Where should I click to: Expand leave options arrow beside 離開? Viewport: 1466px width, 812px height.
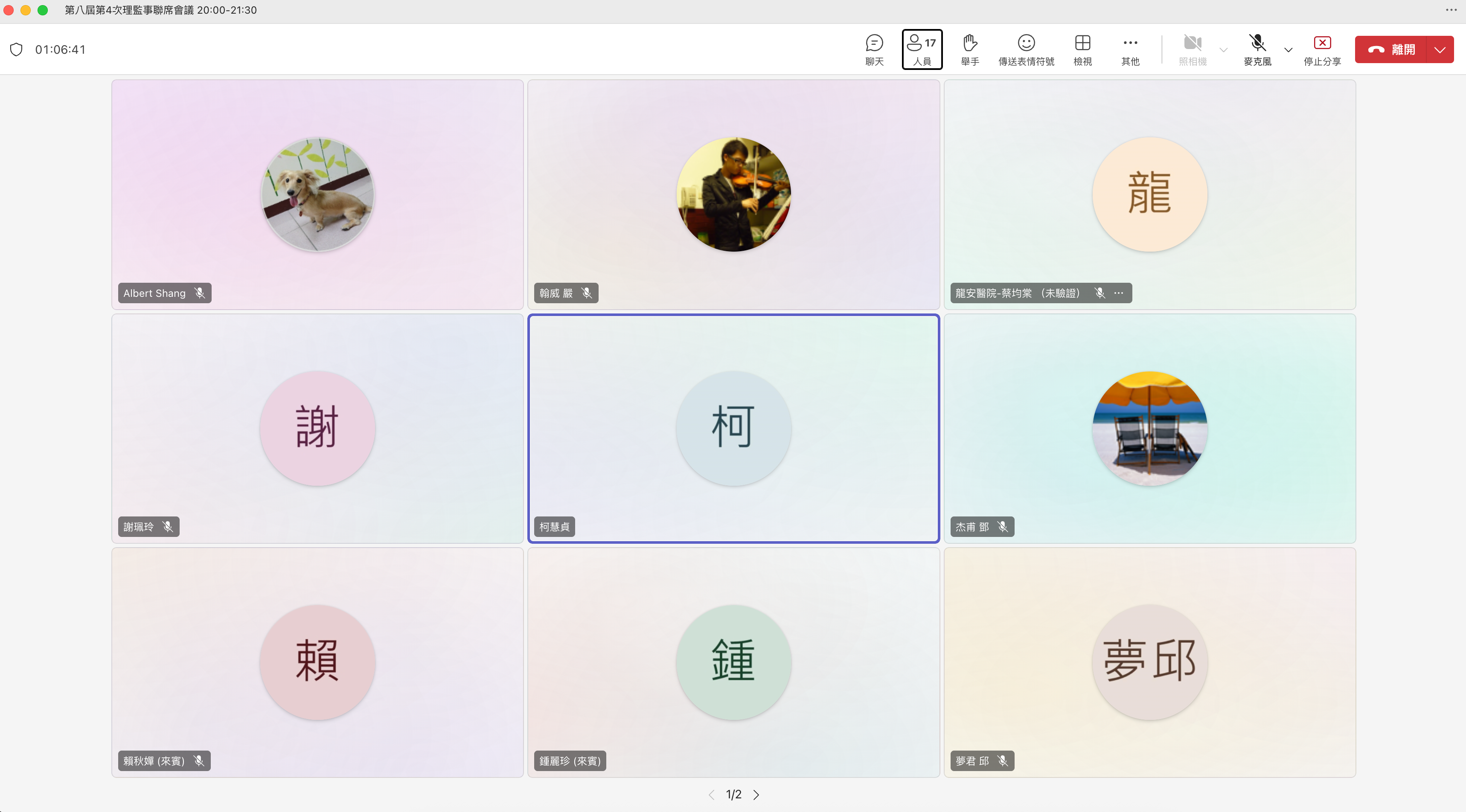[x=1440, y=50]
